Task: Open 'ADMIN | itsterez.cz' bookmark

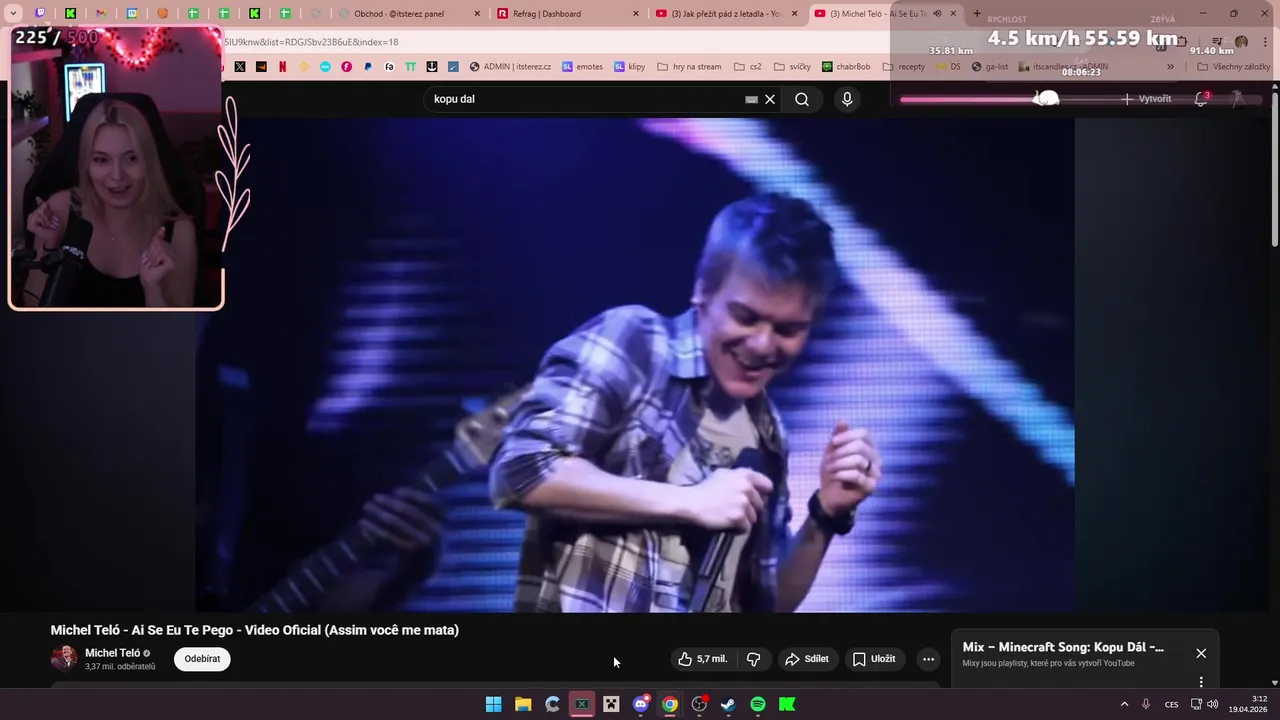Action: (x=509, y=67)
